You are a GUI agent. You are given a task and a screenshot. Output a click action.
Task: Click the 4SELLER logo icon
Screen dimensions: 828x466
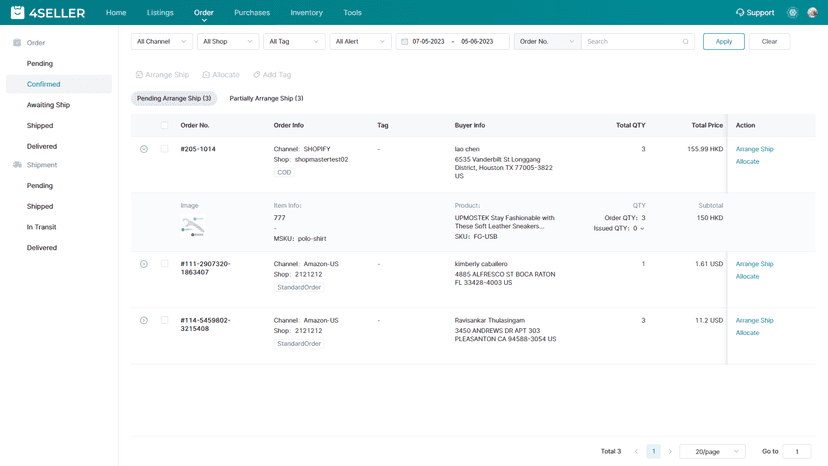click(17, 12)
